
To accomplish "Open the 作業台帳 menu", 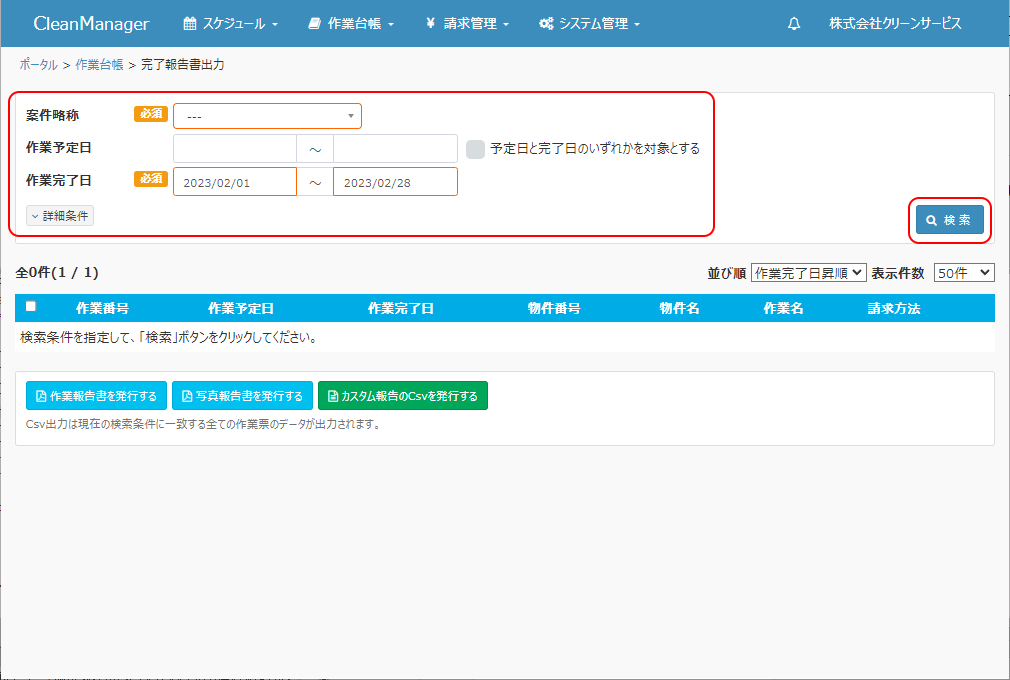I will (351, 24).
